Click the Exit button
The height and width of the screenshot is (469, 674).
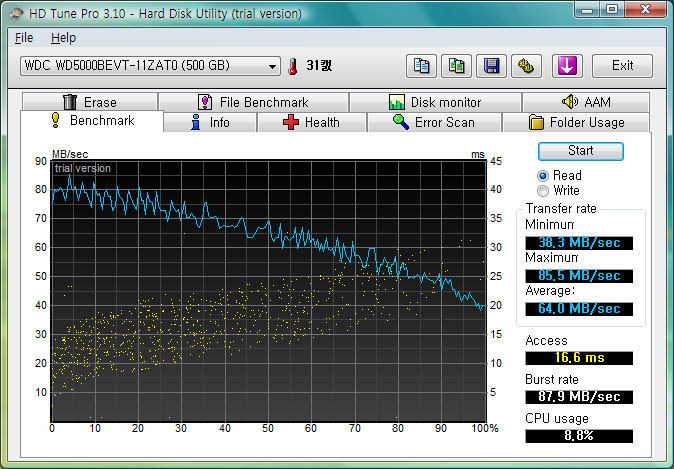pyautogui.click(x=622, y=66)
